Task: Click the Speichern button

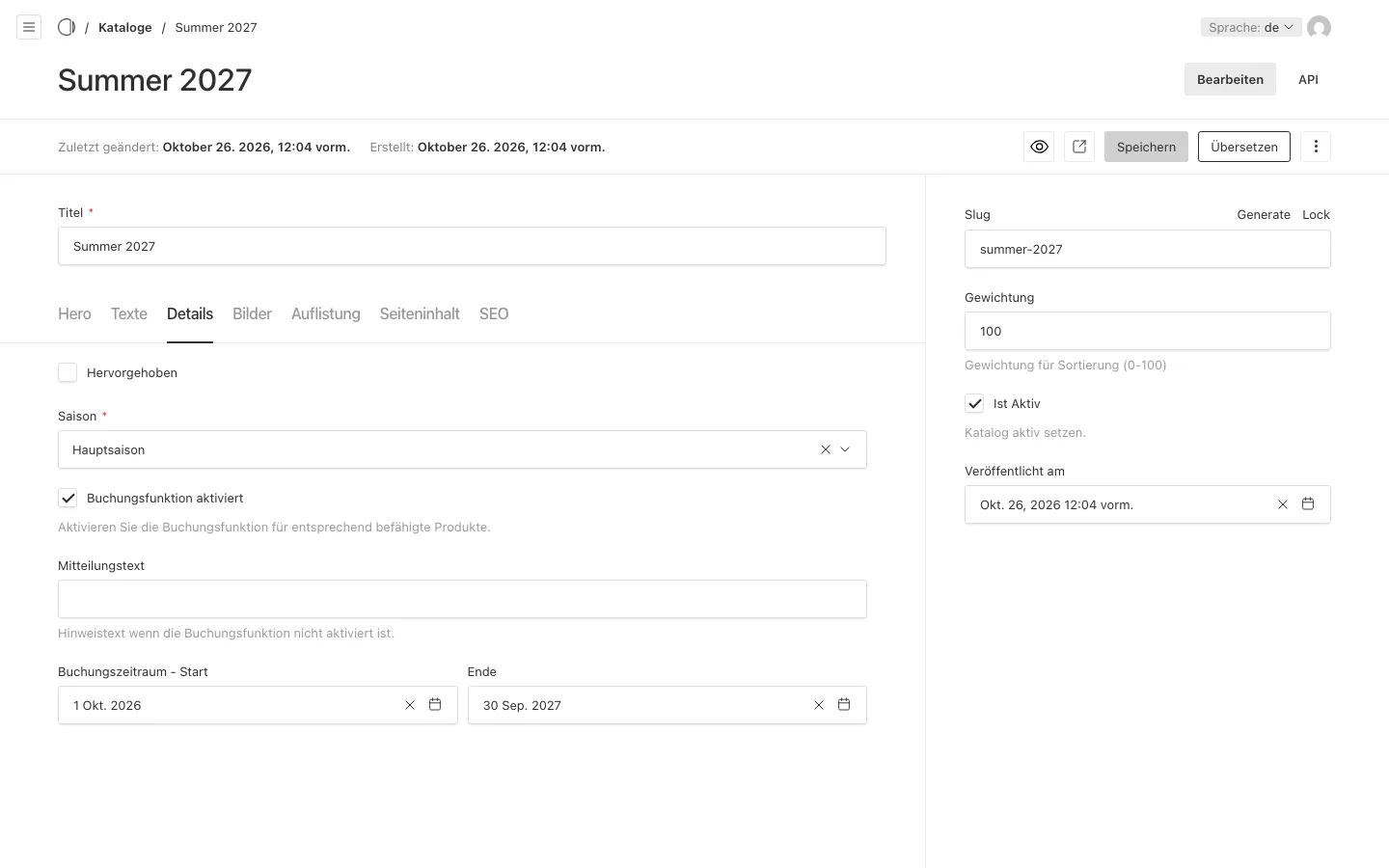Action: [x=1146, y=147]
